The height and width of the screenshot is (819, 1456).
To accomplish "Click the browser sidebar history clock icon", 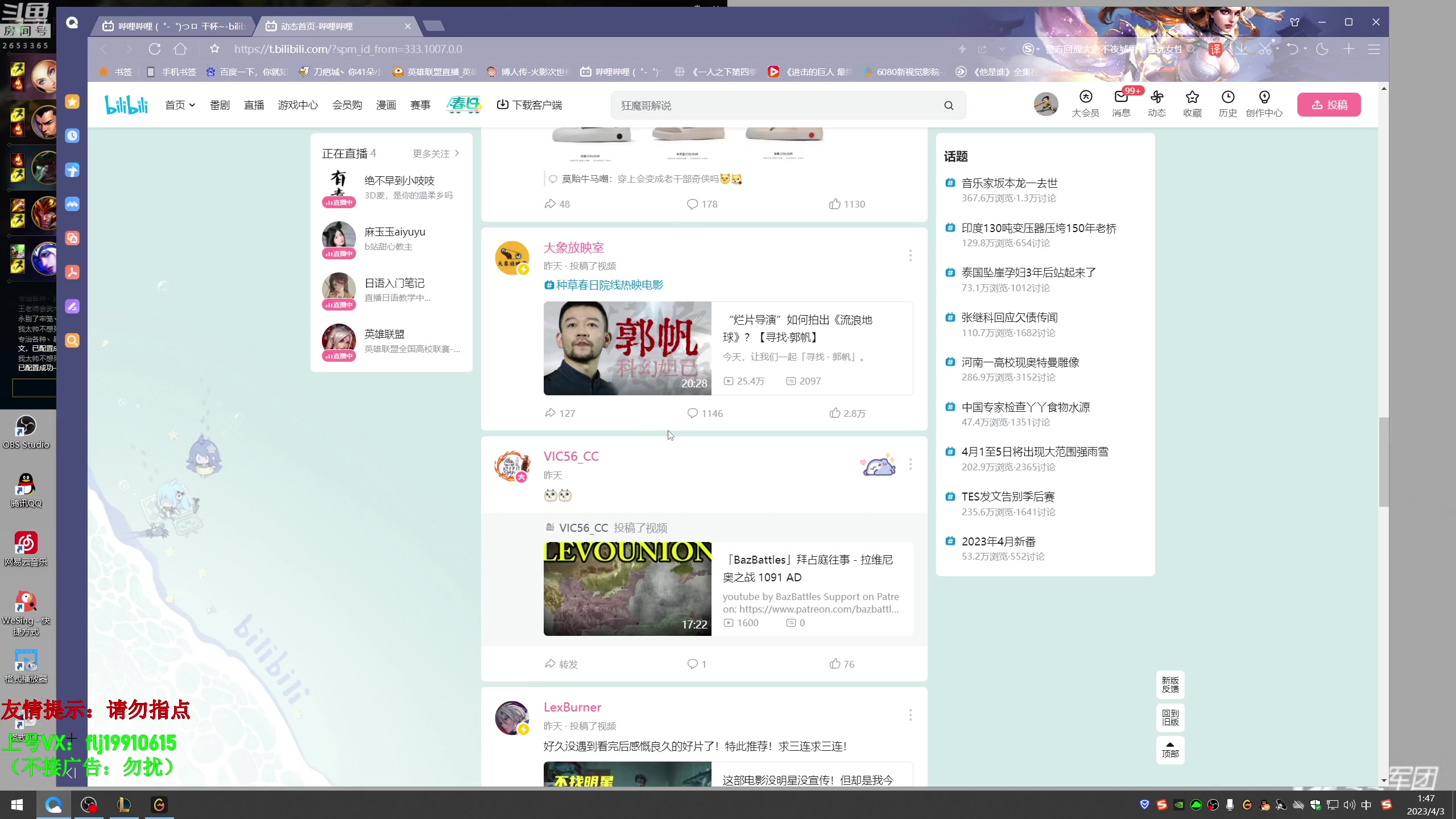I will 72,136.
